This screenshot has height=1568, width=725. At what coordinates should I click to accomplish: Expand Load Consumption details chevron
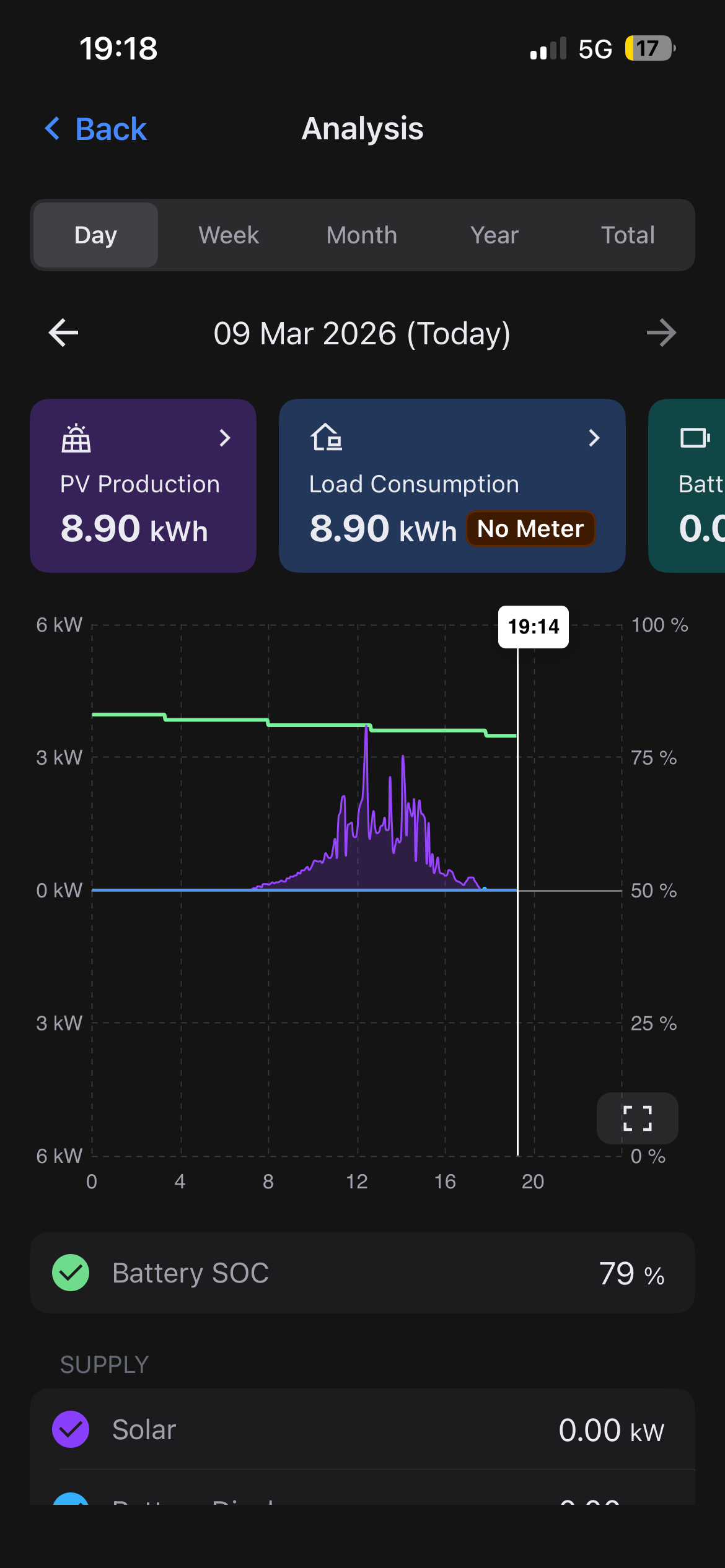[594, 438]
